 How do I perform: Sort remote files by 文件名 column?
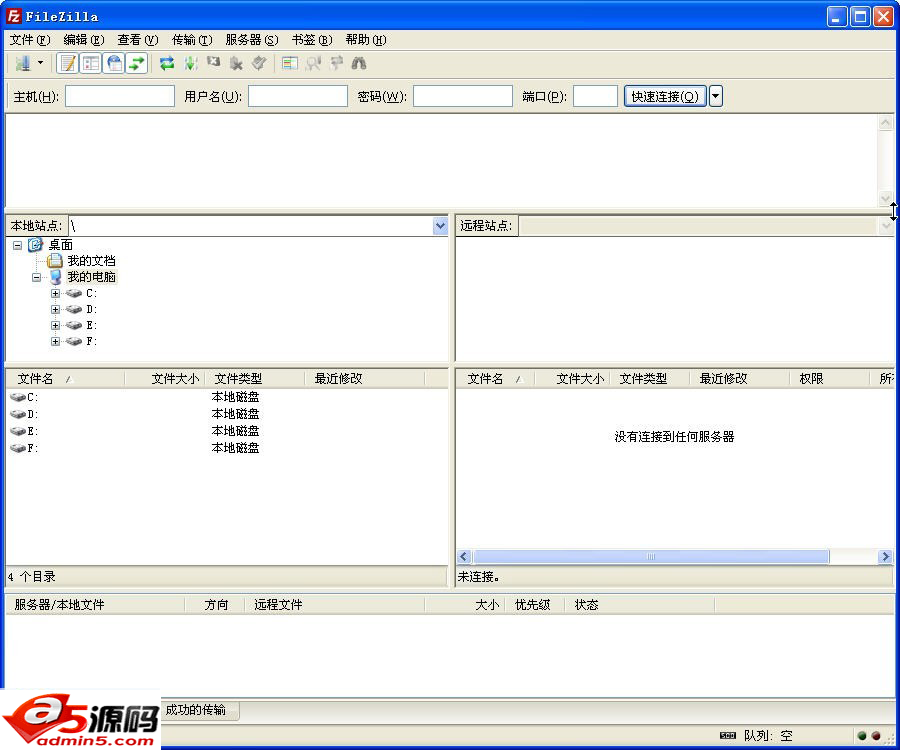[x=496, y=379]
